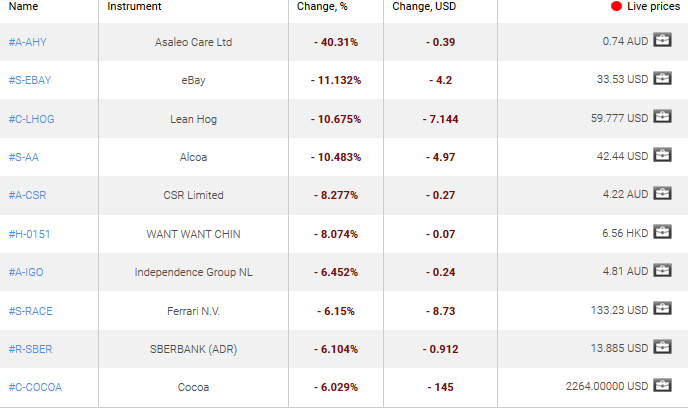The image size is (688, 408).
Task: Click the briefcase icon for Asaleo Care
Action: 662,41
